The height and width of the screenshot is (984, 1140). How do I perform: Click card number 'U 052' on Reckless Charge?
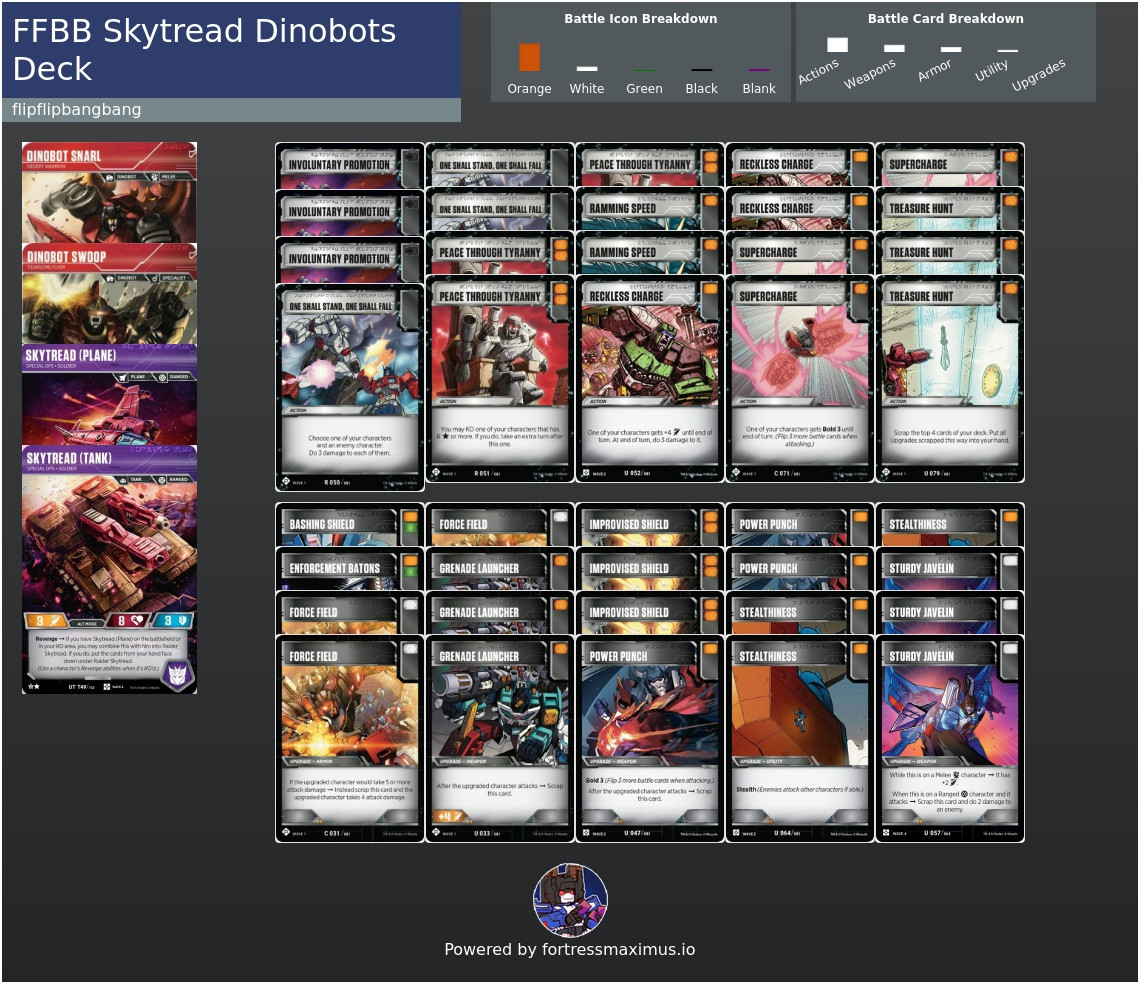tap(637, 473)
